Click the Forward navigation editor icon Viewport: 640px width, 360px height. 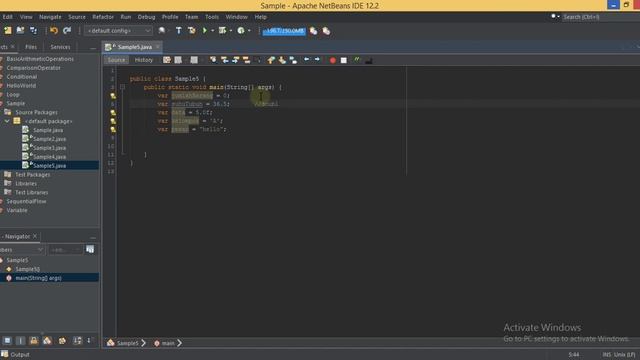[x=194, y=60]
